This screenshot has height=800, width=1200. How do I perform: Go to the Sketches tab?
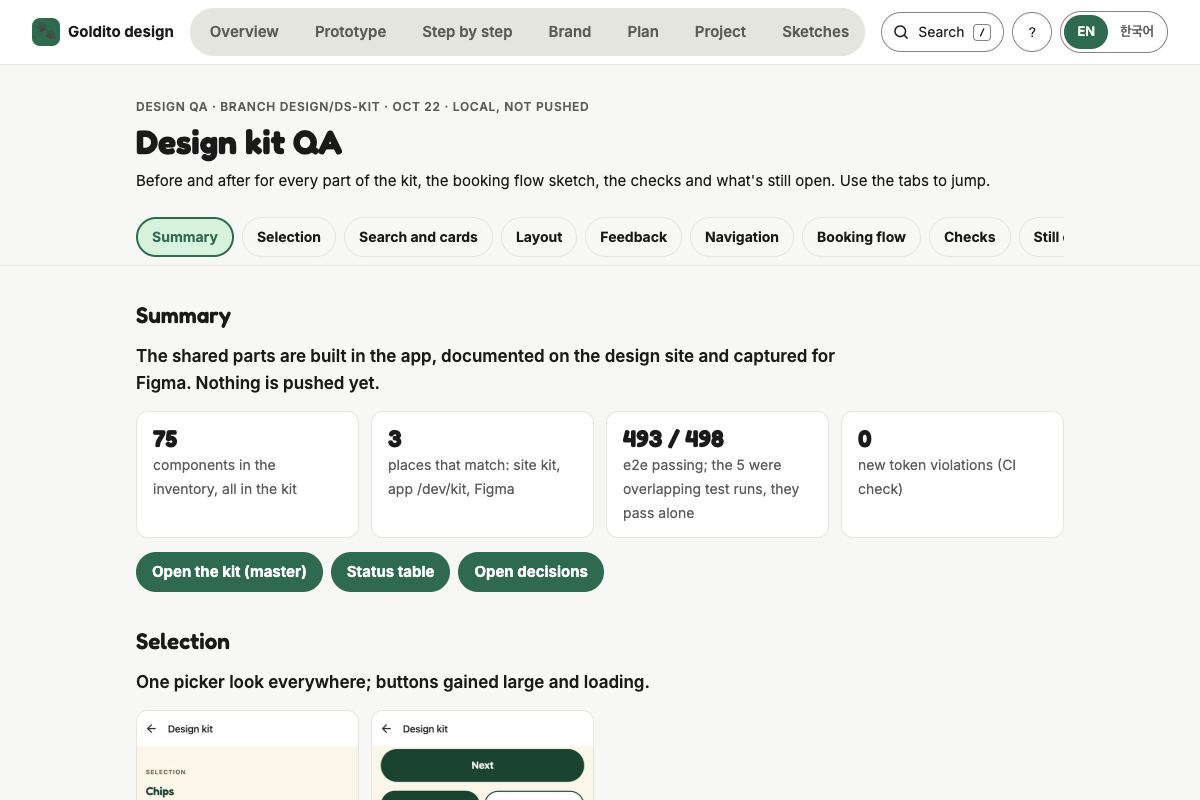tap(815, 32)
